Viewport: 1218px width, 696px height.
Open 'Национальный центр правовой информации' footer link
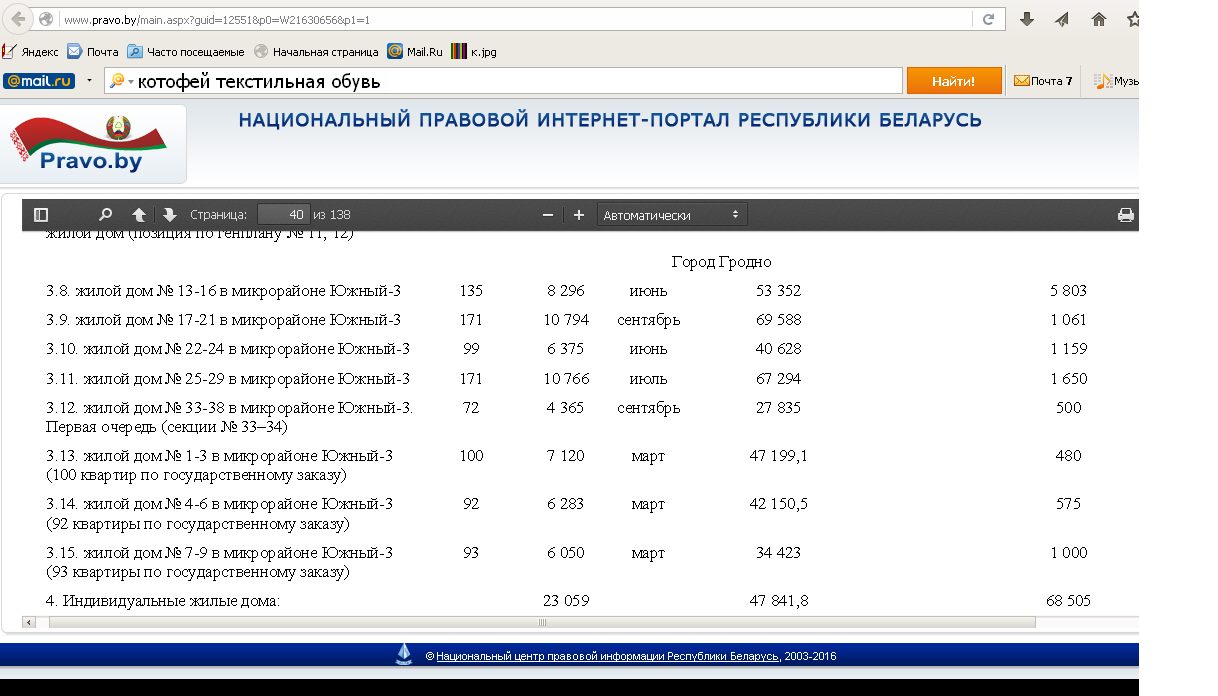tap(607, 656)
